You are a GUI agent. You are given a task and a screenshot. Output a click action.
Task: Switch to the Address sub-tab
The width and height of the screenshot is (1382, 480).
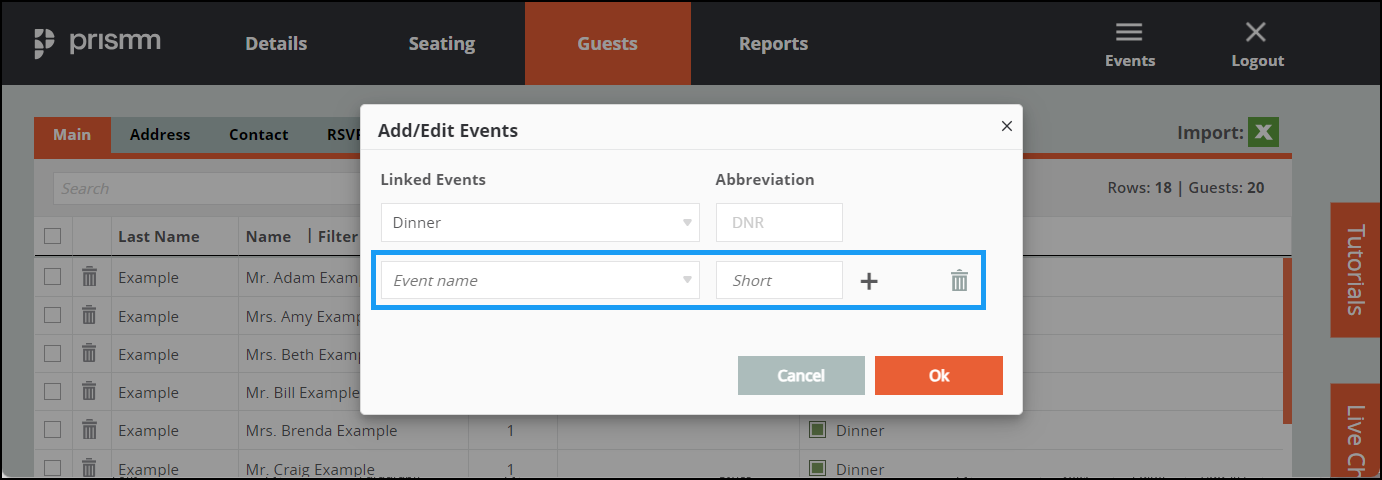coord(160,135)
